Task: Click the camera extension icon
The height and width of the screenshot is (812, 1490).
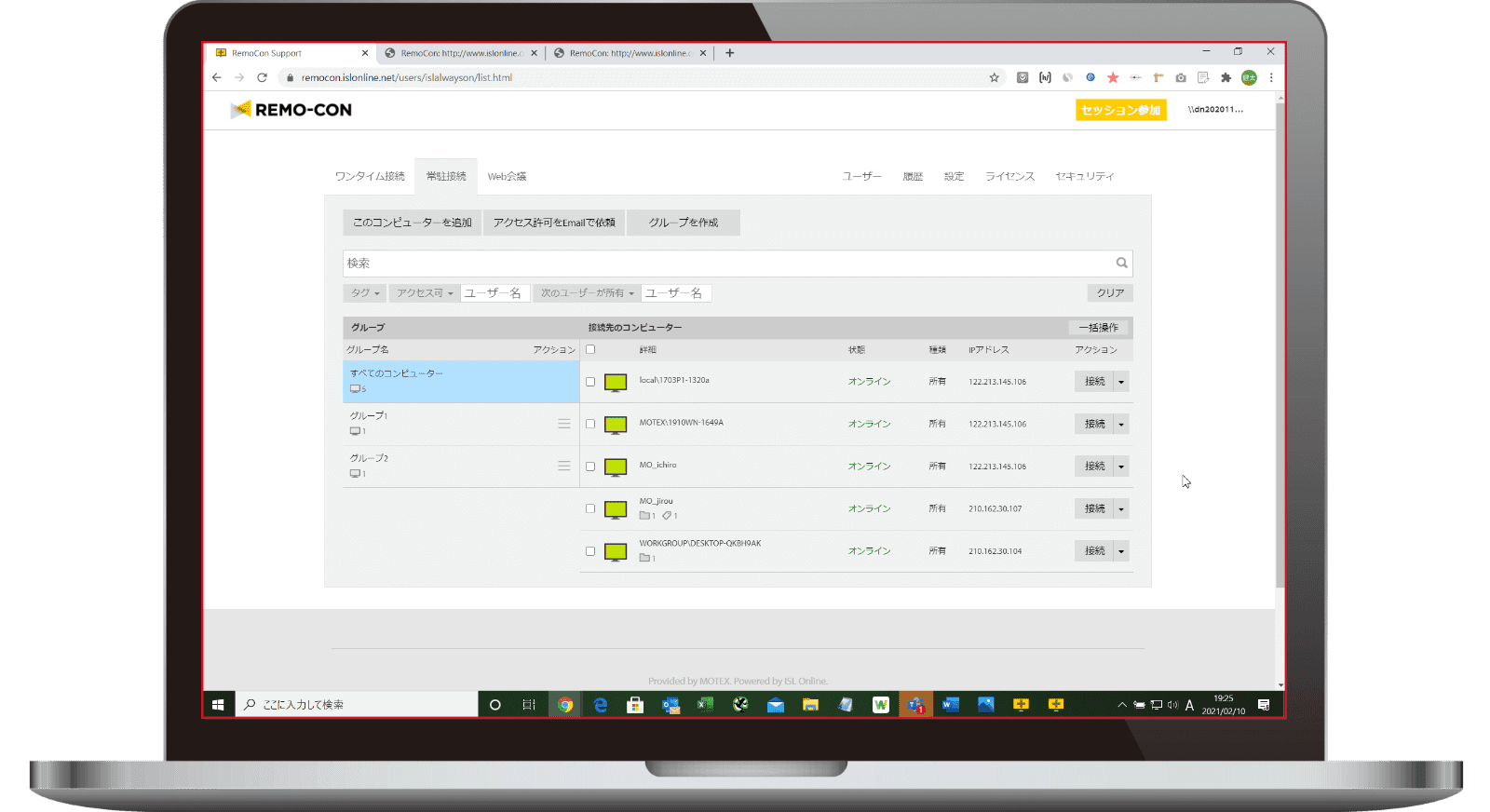Action: point(1181,77)
